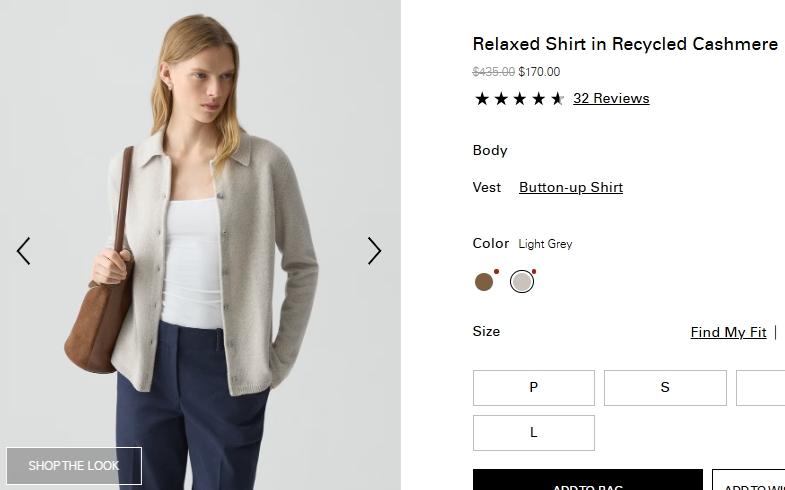
Task: Advance to the next product photo
Action: [374, 251]
